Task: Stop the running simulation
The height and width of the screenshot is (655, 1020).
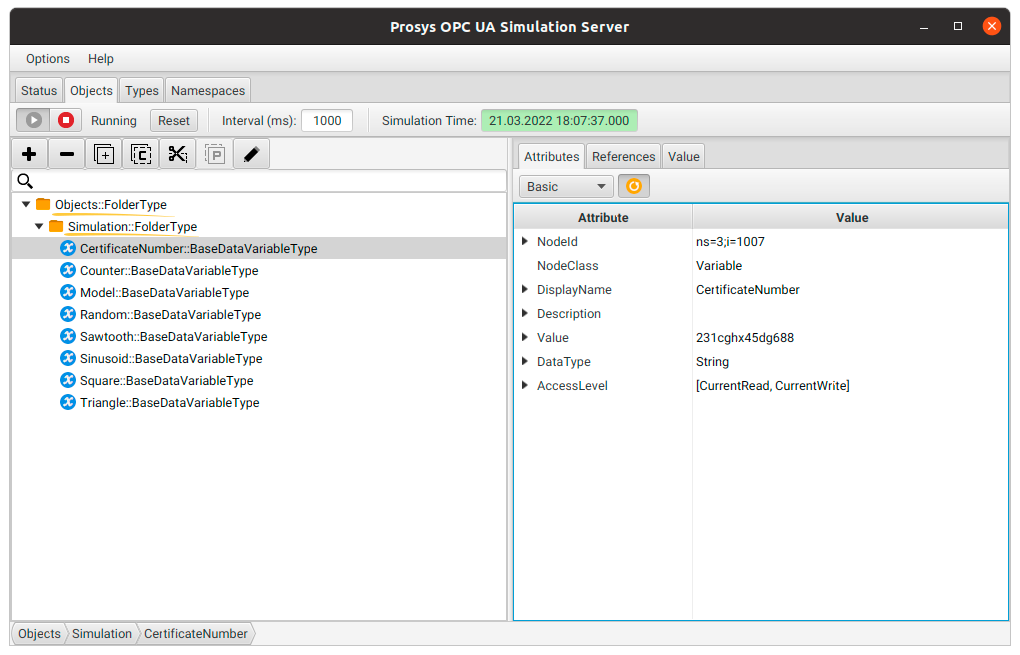Action: pos(66,120)
